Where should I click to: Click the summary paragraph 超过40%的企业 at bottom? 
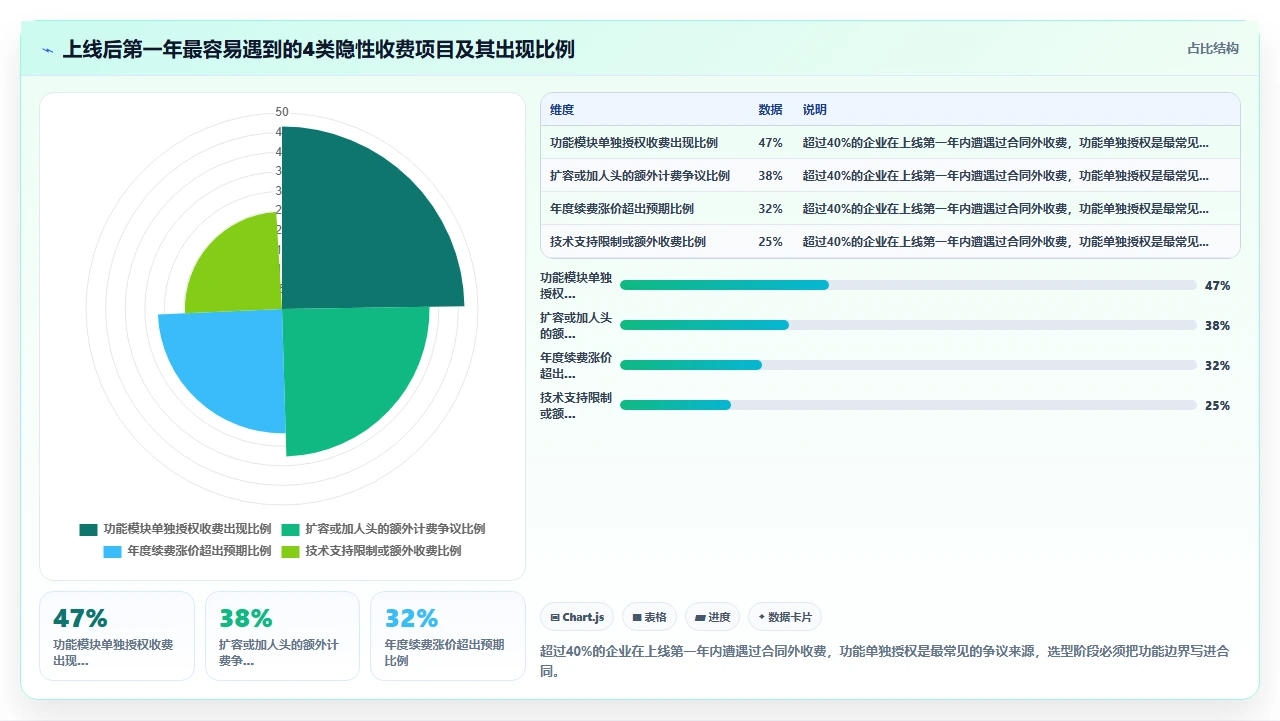[885, 661]
